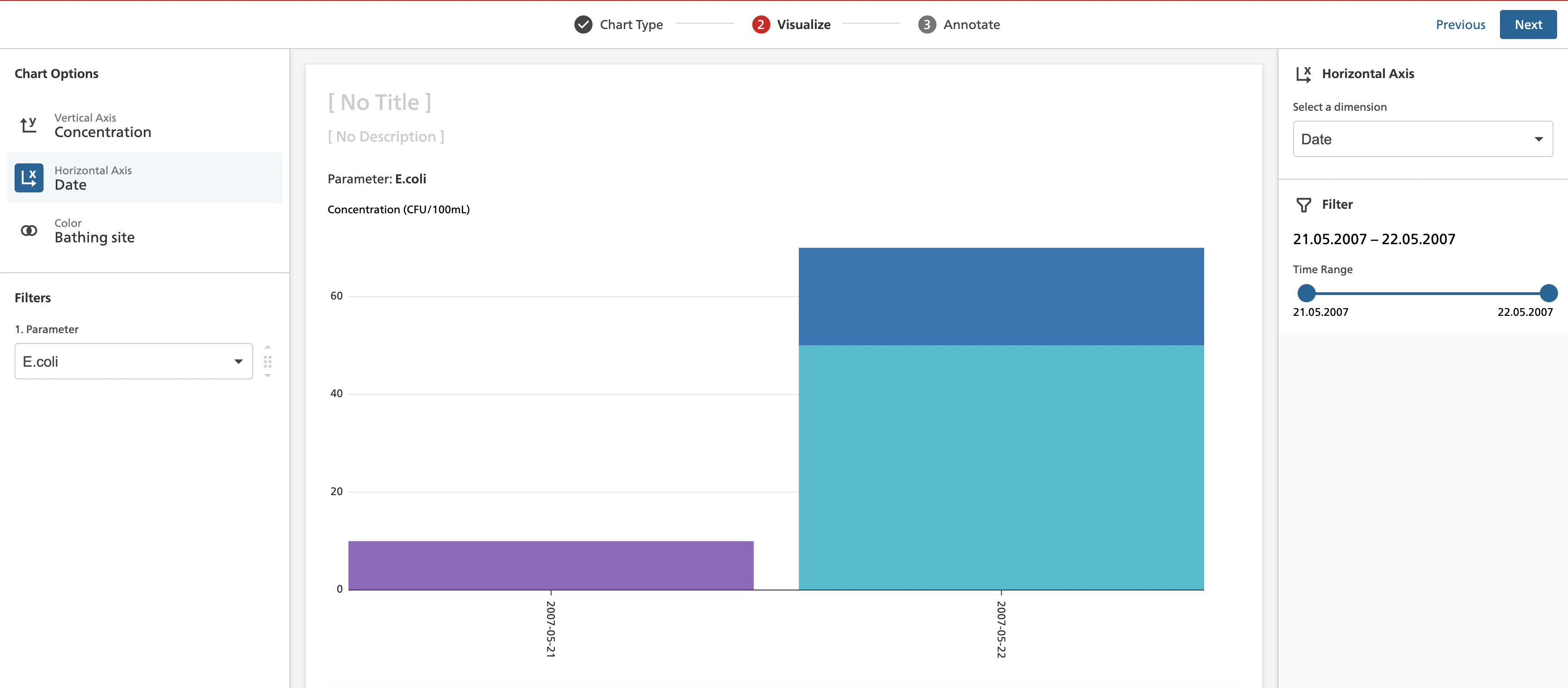
Task: Open Horizontal Axis Date option
Action: click(x=144, y=178)
